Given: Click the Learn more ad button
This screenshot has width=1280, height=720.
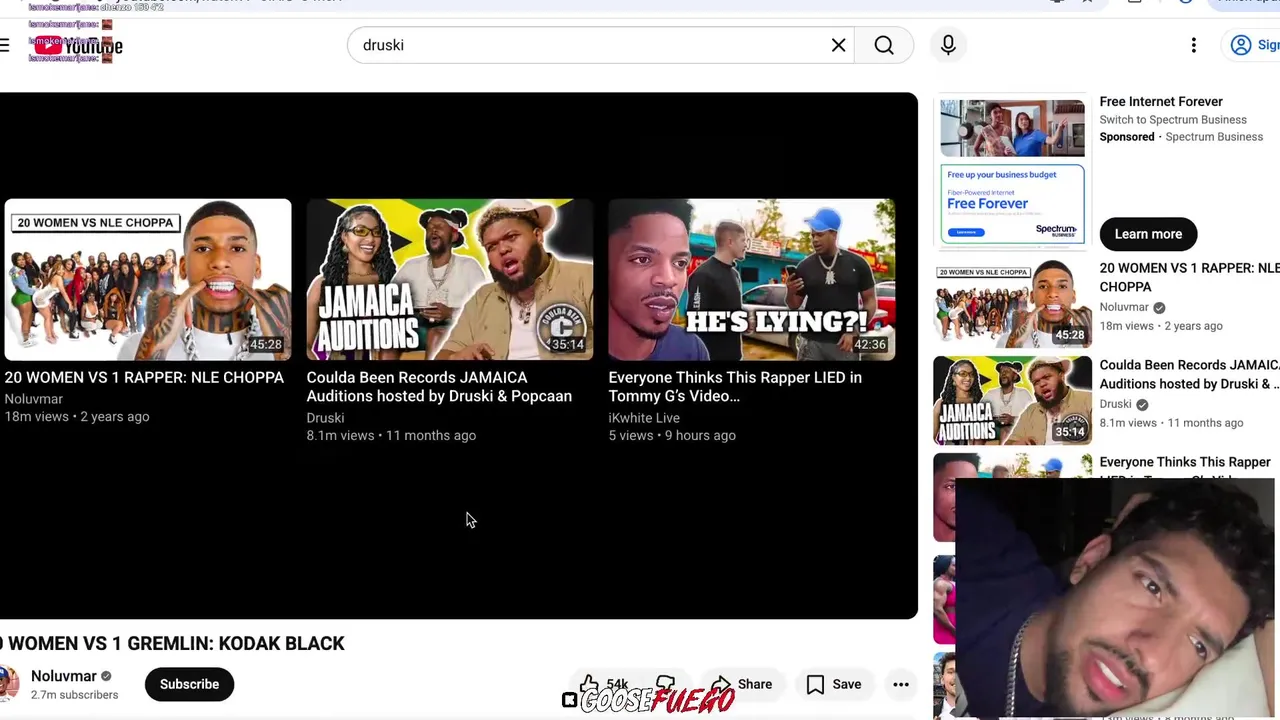Looking at the screenshot, I should (1148, 234).
